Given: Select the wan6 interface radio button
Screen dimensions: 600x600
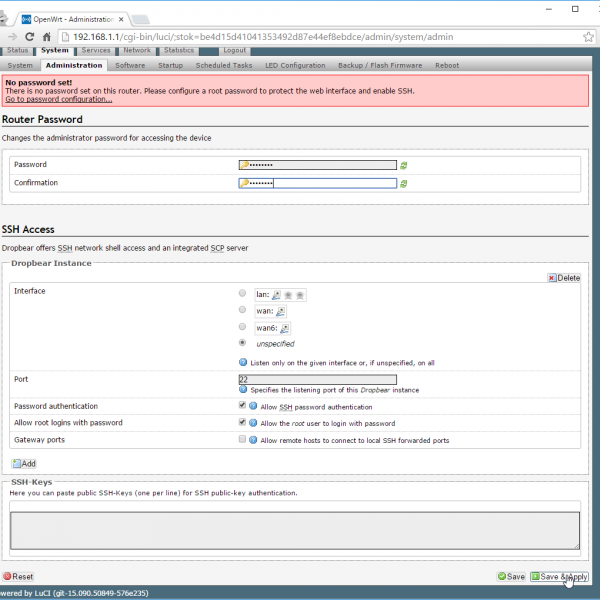Looking at the screenshot, I should pos(243,327).
